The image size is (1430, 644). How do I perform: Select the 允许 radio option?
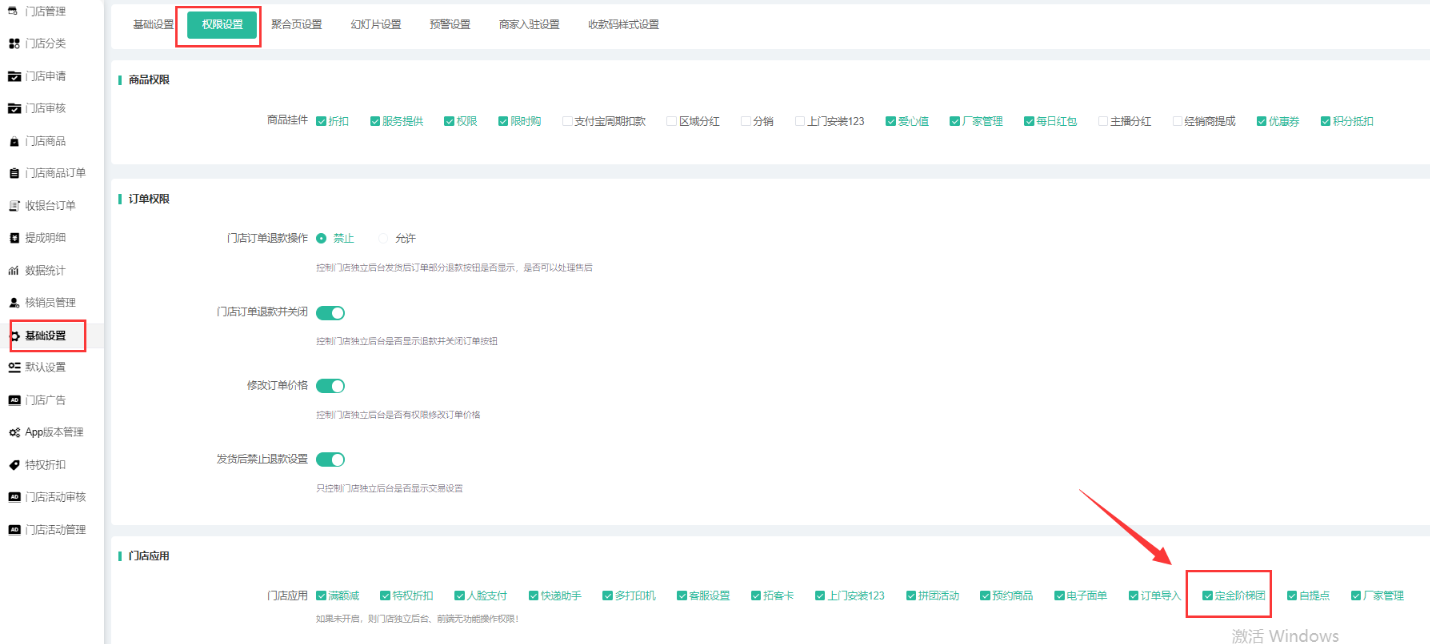(384, 239)
